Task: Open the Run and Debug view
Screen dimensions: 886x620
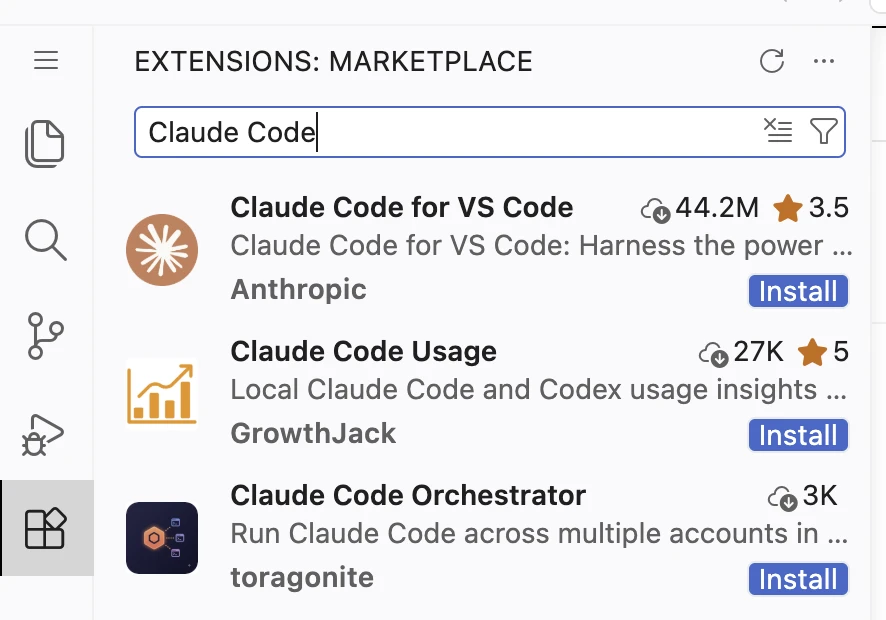Action: tap(43, 435)
